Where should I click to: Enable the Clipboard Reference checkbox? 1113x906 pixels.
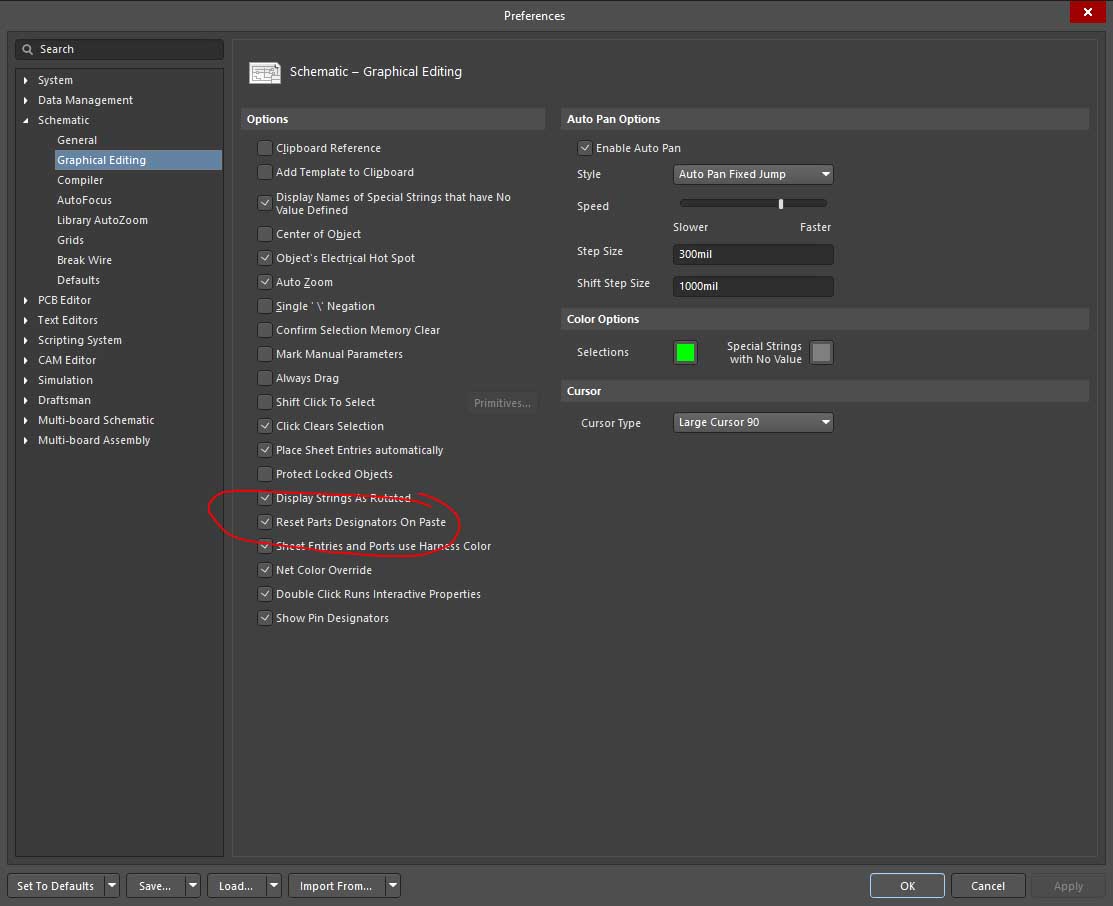click(265, 148)
